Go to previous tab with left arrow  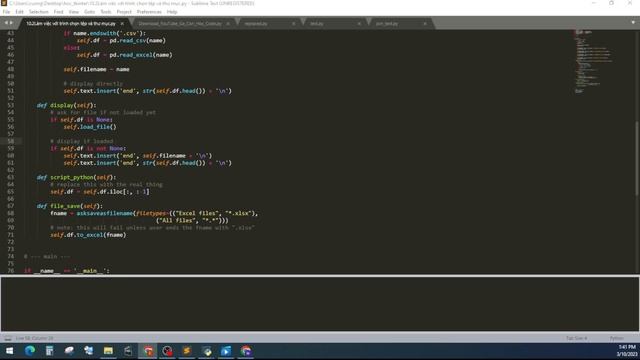tap(6, 23)
